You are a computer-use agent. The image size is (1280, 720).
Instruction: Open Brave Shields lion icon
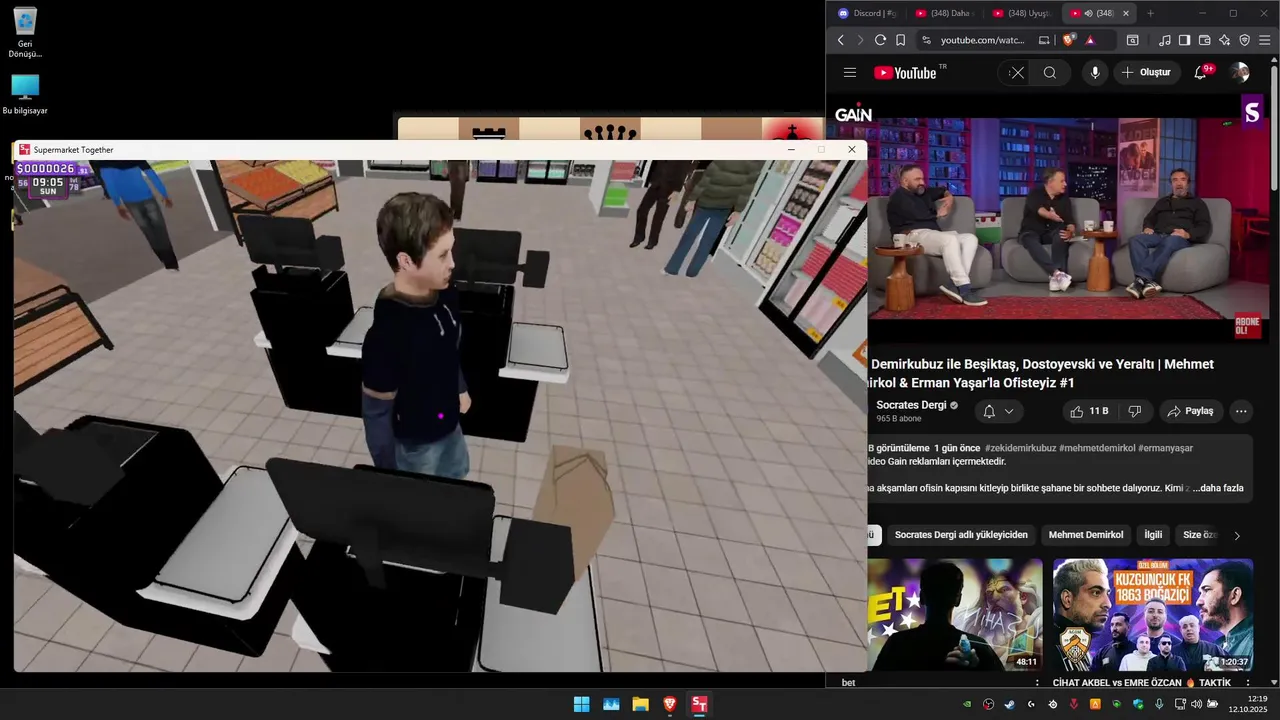coord(1068,40)
